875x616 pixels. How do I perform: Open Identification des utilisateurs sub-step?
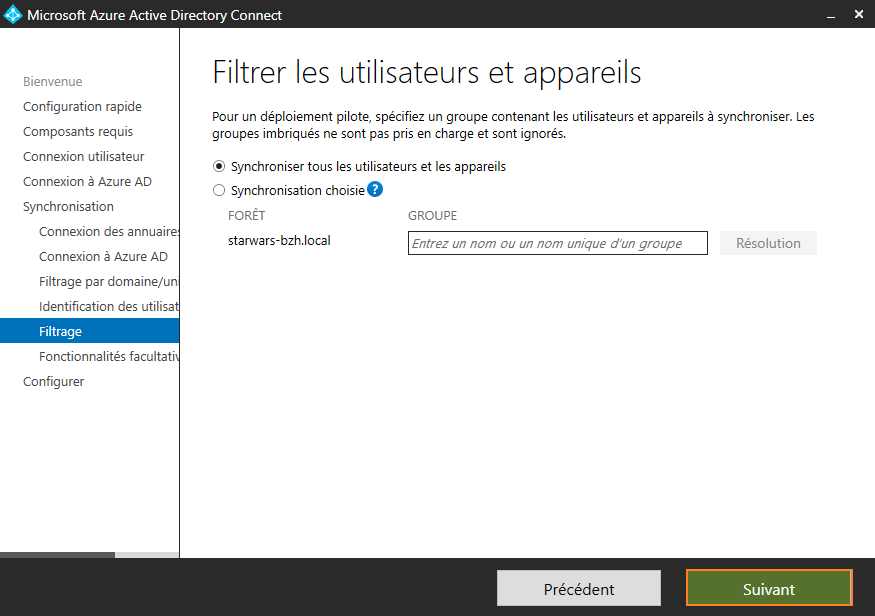tap(109, 306)
